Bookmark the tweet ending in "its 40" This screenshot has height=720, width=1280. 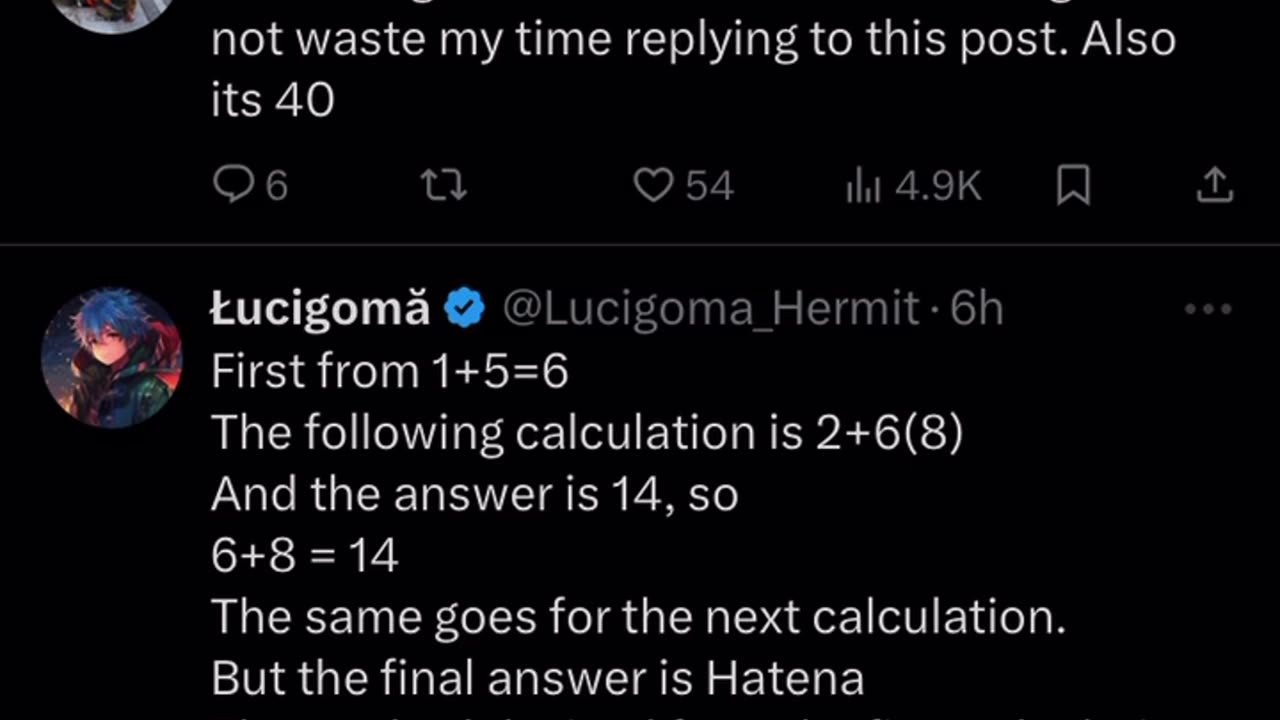[1073, 186]
